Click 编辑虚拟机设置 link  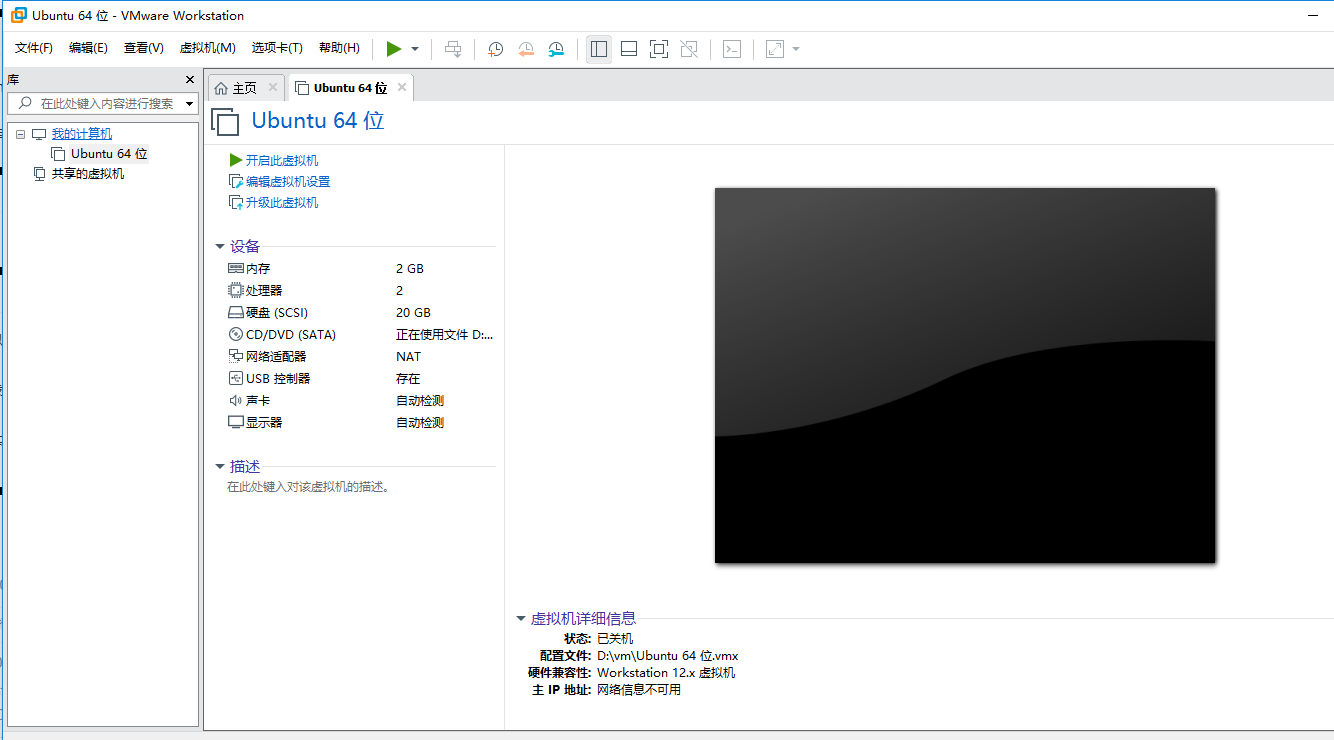coord(288,181)
